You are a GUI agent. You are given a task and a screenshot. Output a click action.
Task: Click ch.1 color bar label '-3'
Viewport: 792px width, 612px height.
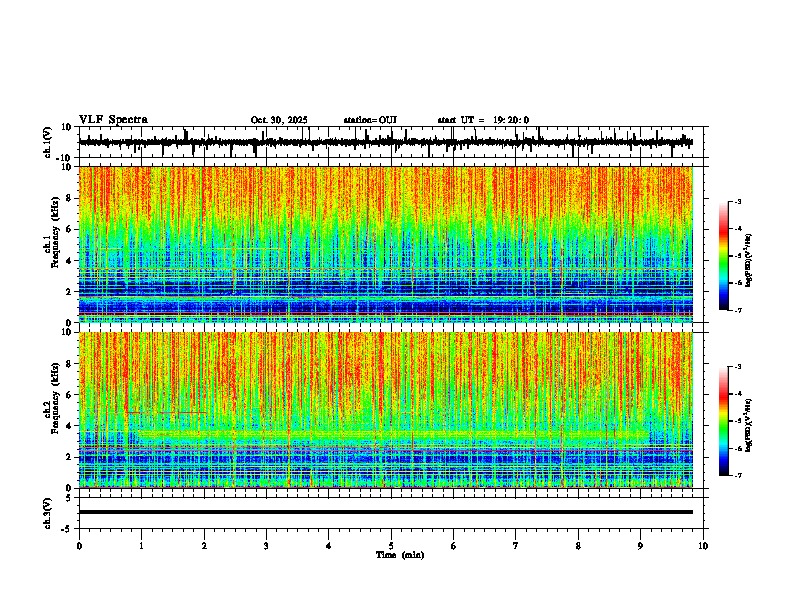point(738,201)
